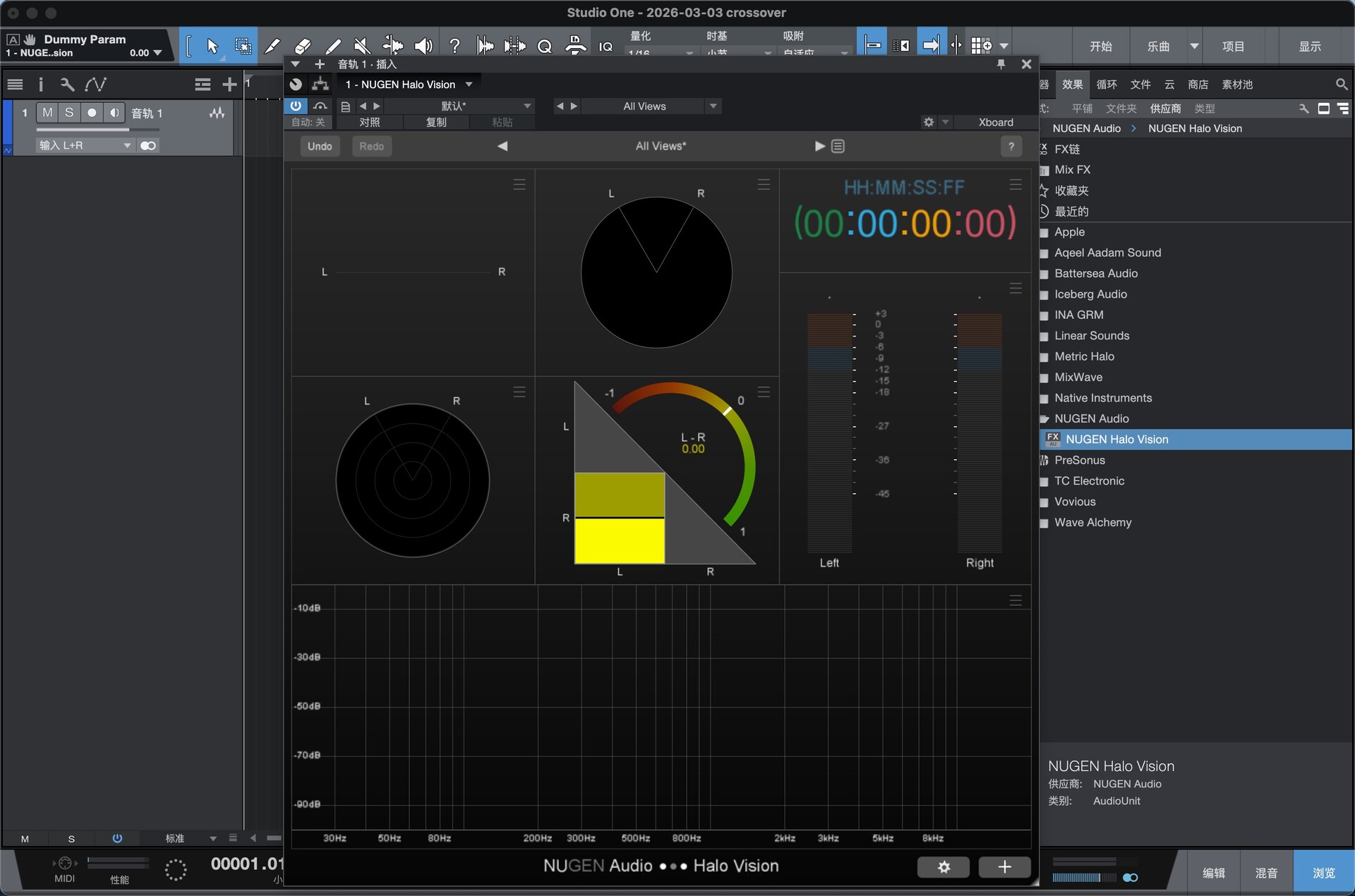Click the track 1 volume fader

click(x=97, y=130)
